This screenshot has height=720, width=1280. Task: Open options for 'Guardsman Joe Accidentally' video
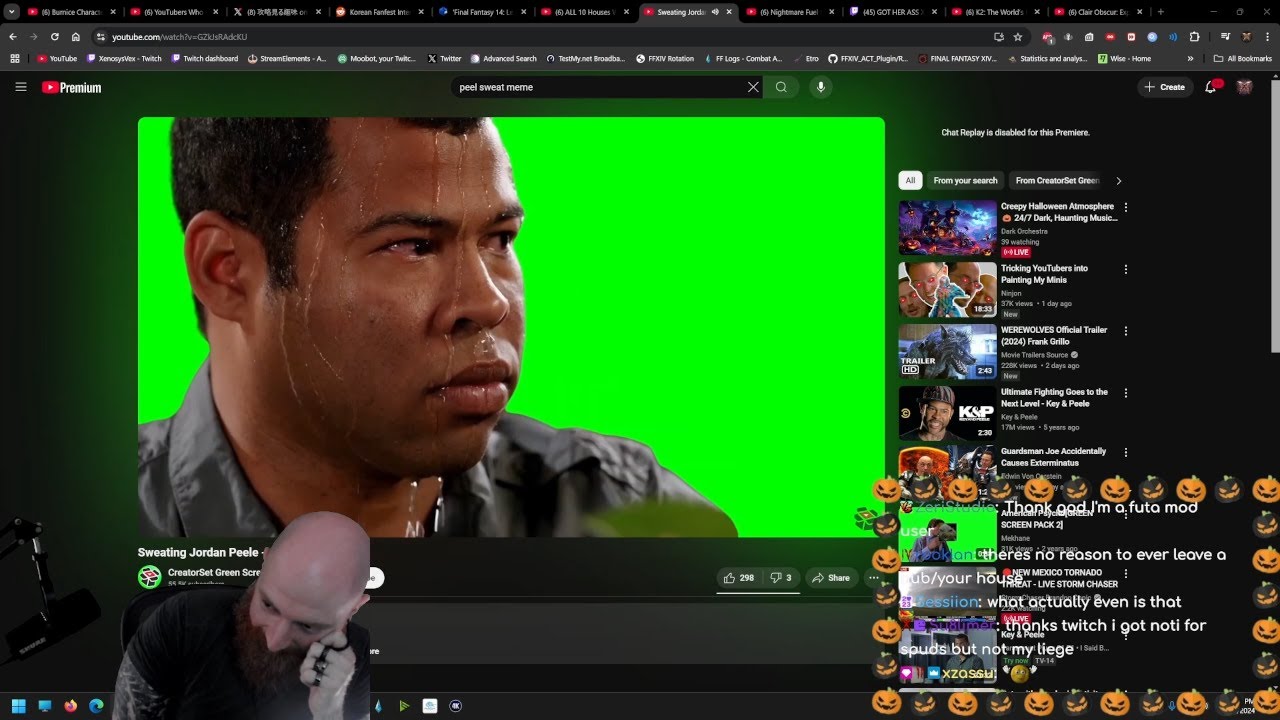point(1126,452)
